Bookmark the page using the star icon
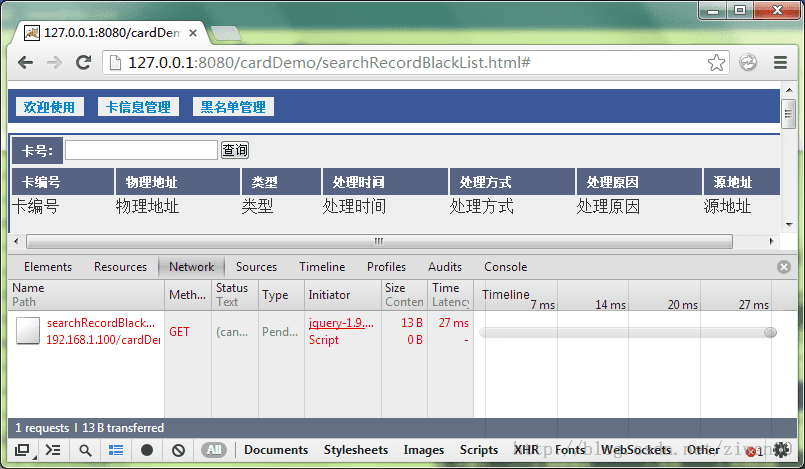This screenshot has height=469, width=805. 716,63
